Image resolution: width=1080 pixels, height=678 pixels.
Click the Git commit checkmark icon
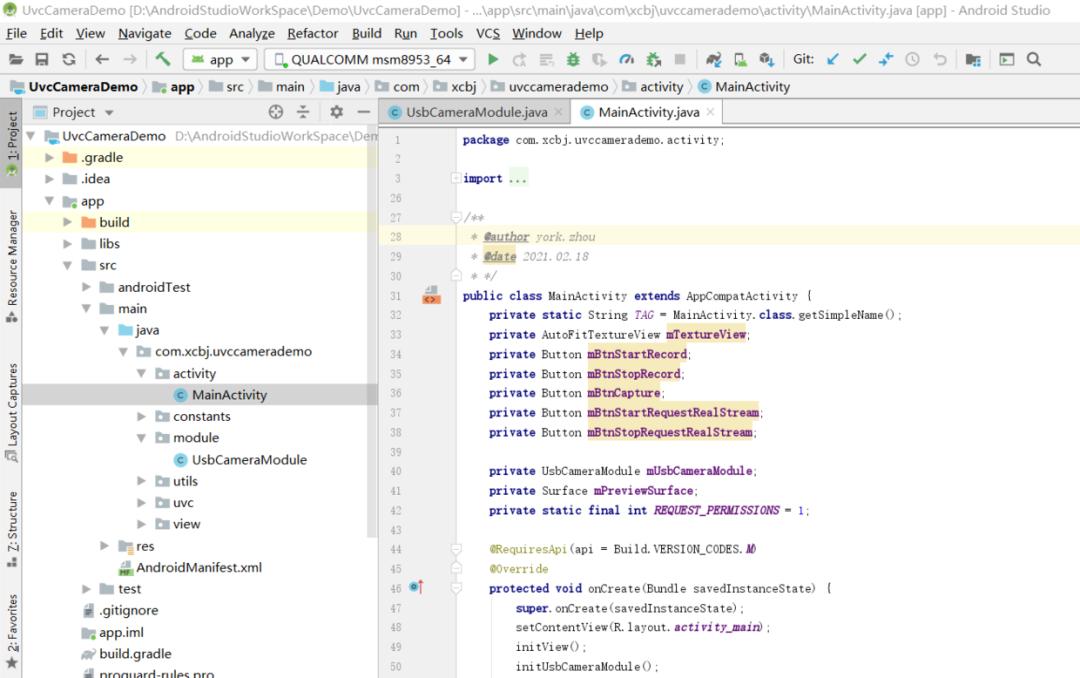point(859,60)
